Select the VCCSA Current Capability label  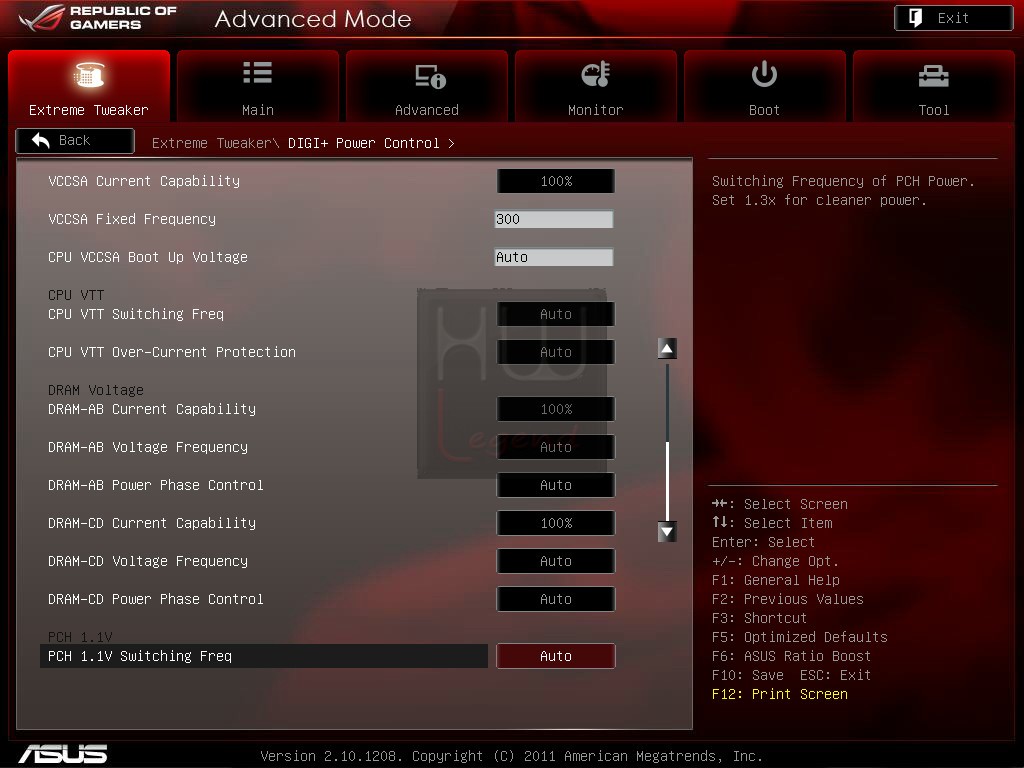[144, 181]
